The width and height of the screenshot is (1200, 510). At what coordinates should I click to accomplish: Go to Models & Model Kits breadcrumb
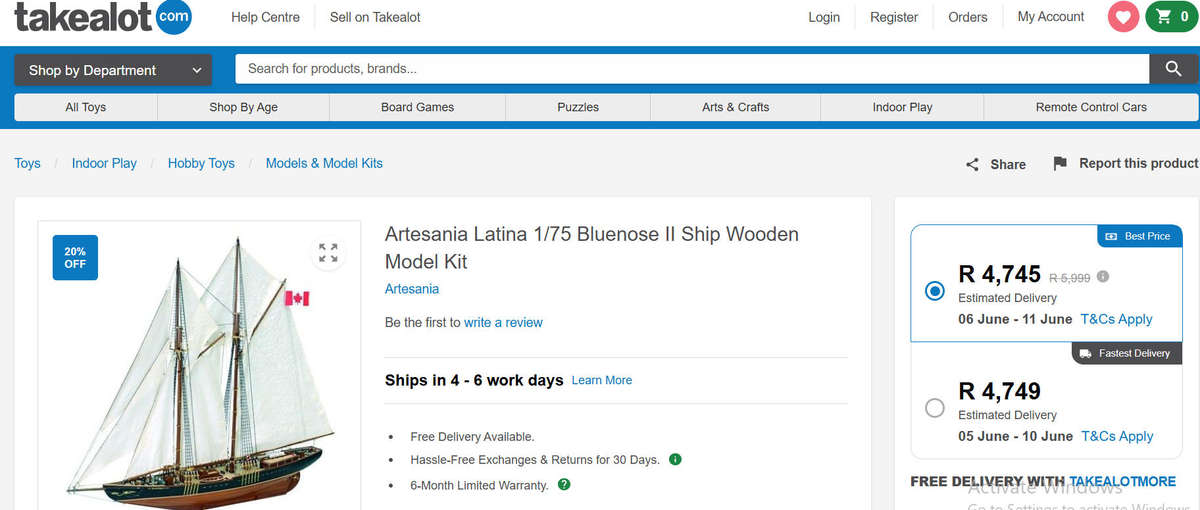pyautogui.click(x=324, y=163)
